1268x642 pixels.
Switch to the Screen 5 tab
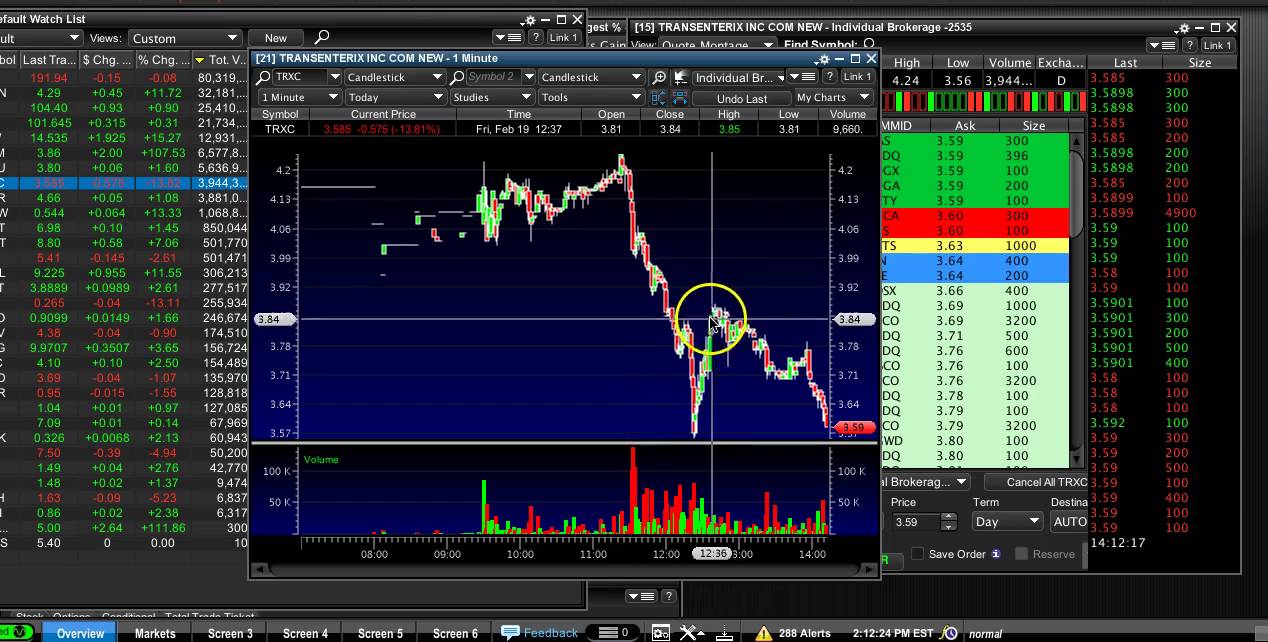pyautogui.click(x=380, y=633)
